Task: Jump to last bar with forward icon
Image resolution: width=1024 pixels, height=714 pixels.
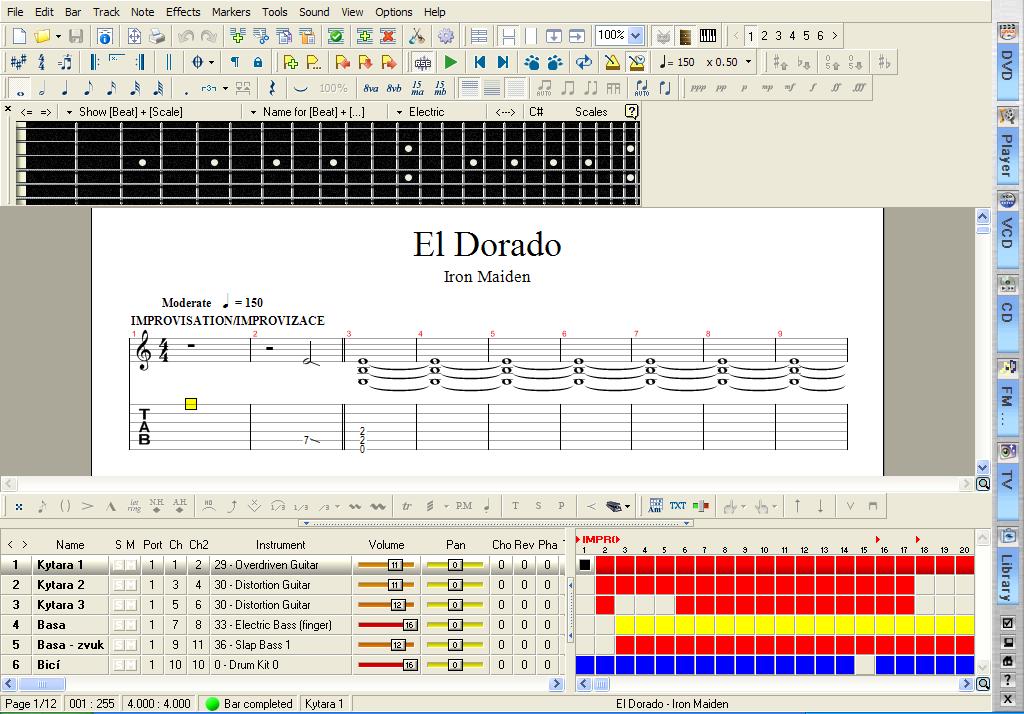Action: pyautogui.click(x=503, y=62)
